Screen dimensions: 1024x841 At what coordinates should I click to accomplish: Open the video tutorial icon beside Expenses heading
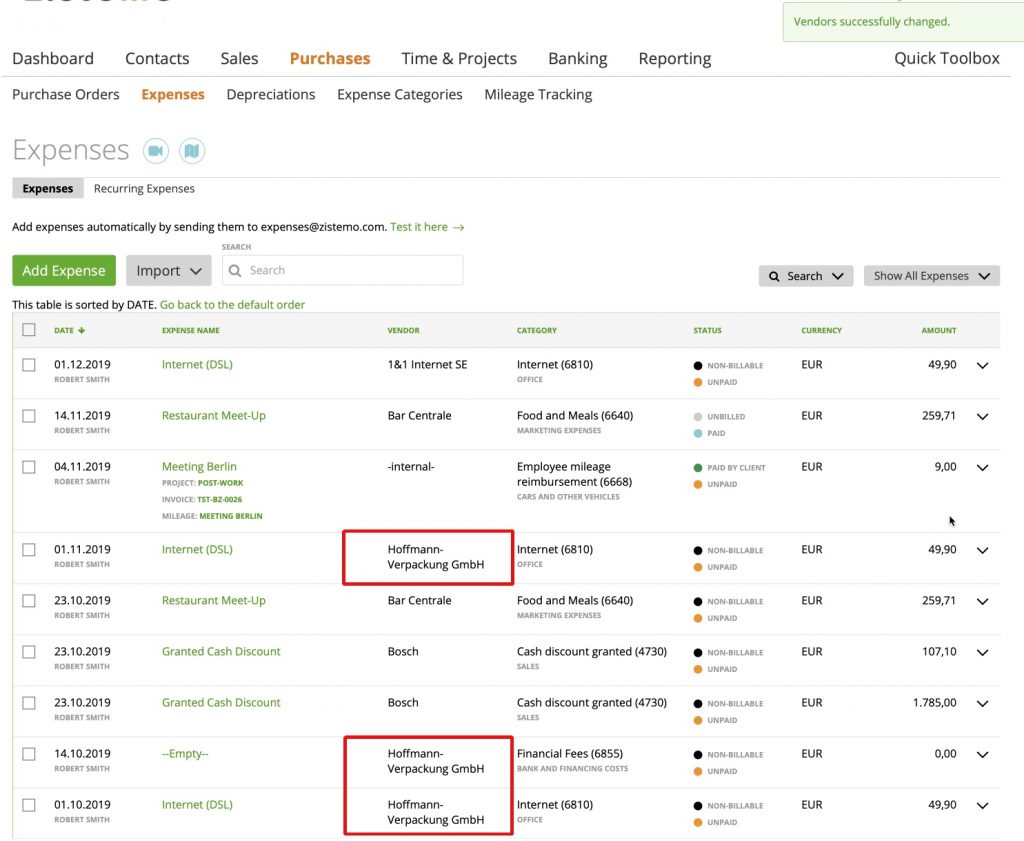pos(155,150)
